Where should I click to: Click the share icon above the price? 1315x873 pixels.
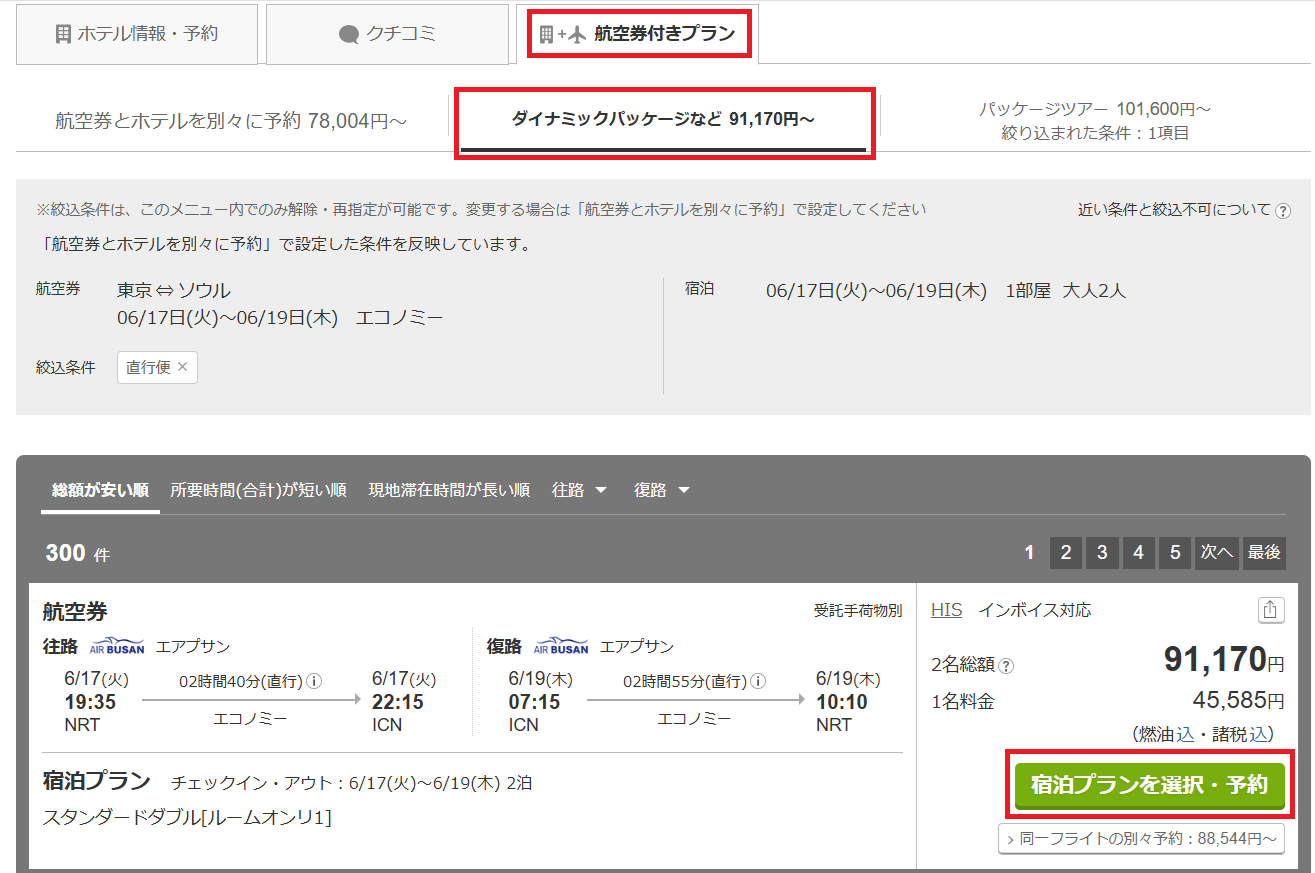pyautogui.click(x=1270, y=610)
